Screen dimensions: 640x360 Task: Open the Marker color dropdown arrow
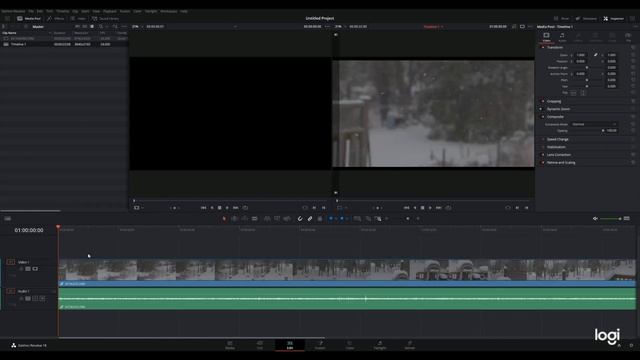pos(347,219)
